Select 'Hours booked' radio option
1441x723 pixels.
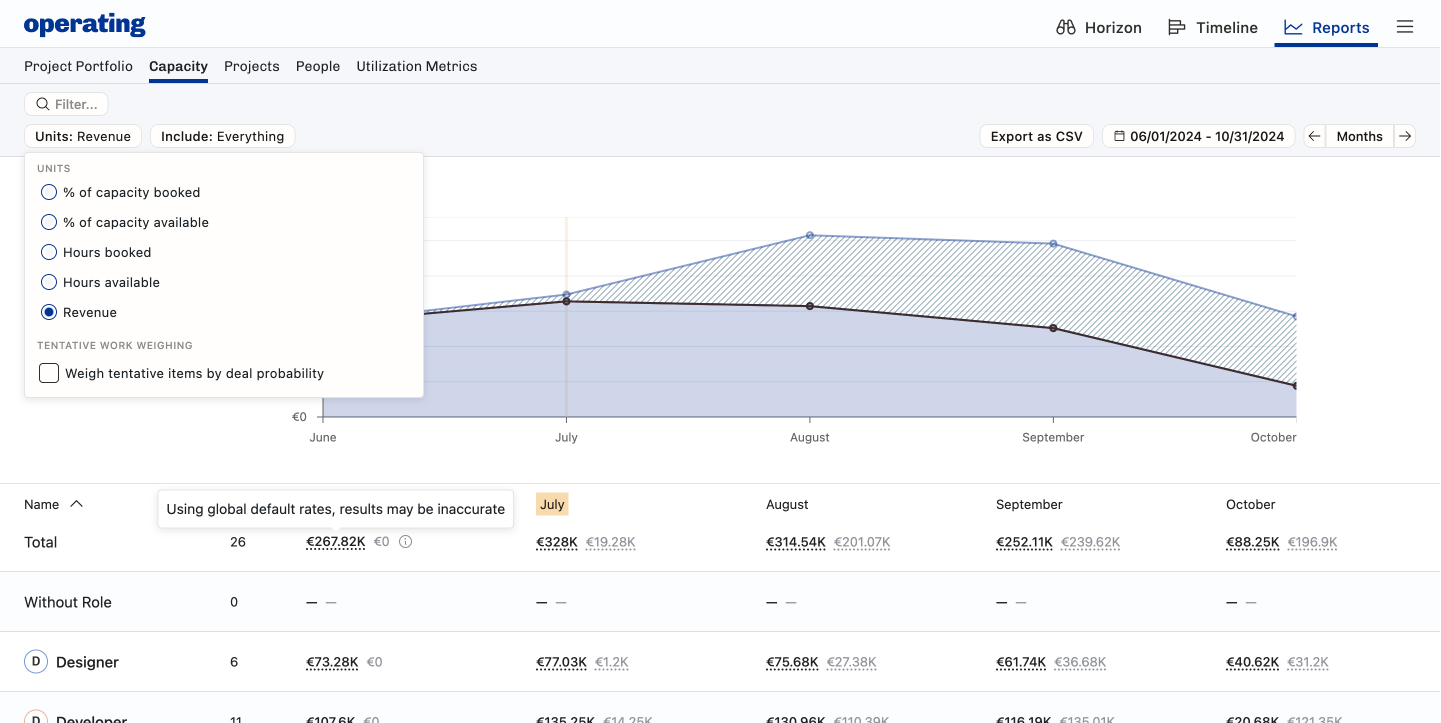coord(49,252)
